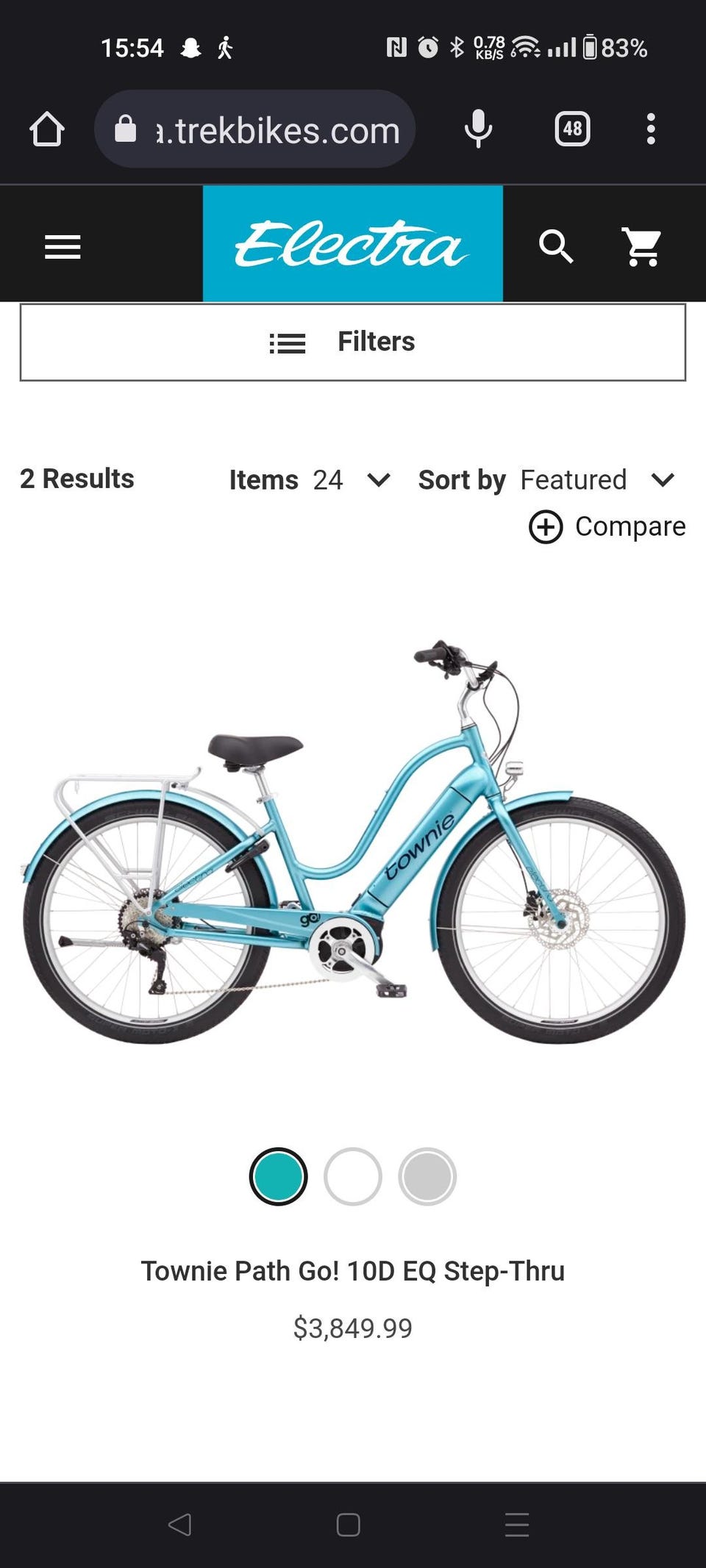
Task: Add bike to Compare
Action: point(607,526)
